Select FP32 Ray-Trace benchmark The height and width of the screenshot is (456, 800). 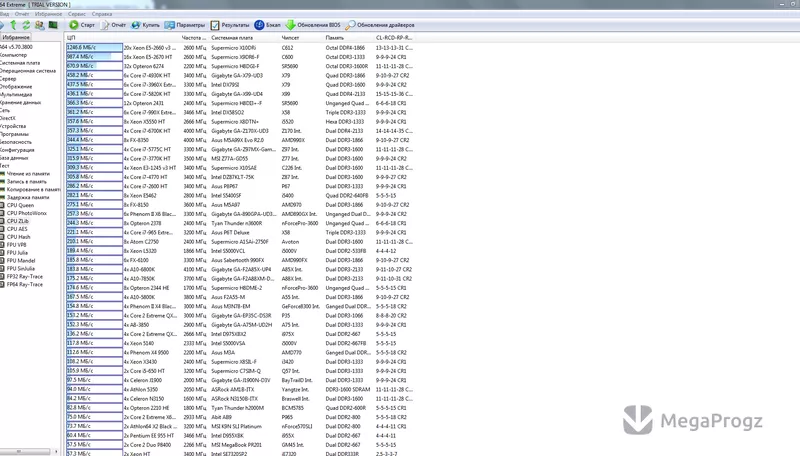pyautogui.click(x=24, y=276)
